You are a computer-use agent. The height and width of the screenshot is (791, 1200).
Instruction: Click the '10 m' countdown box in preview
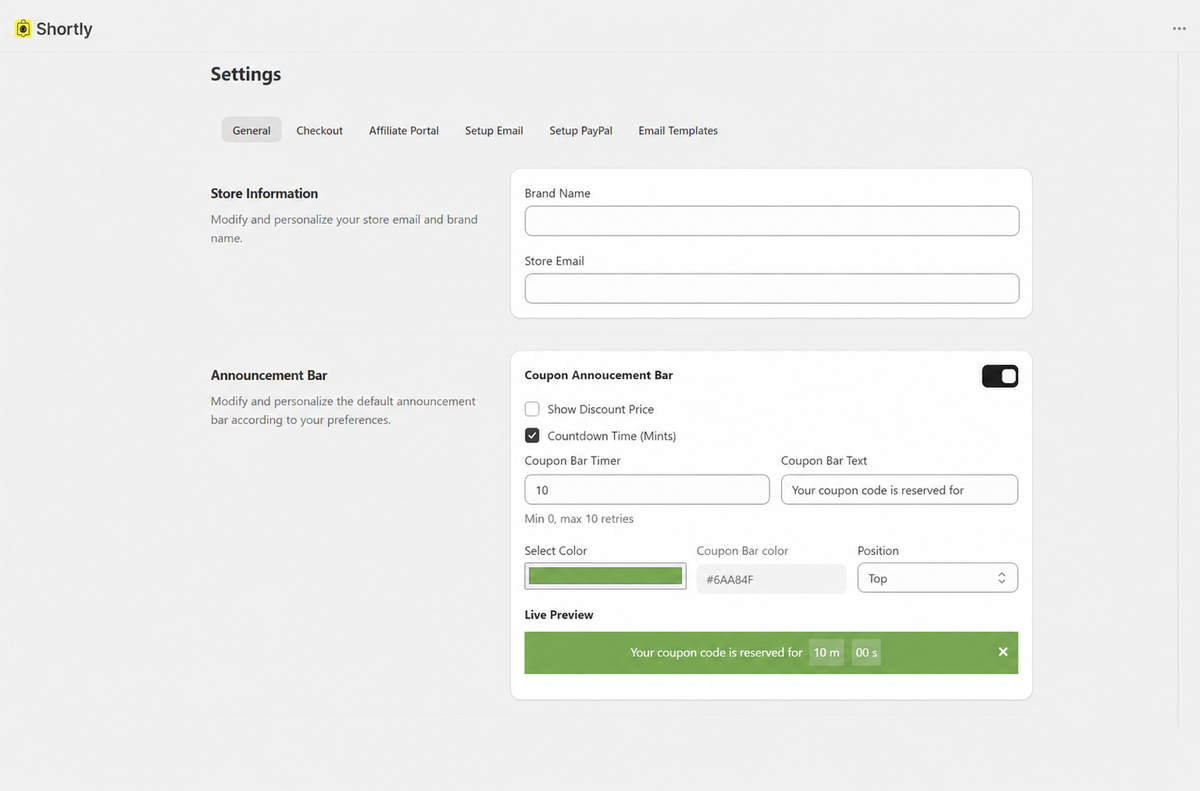point(827,652)
